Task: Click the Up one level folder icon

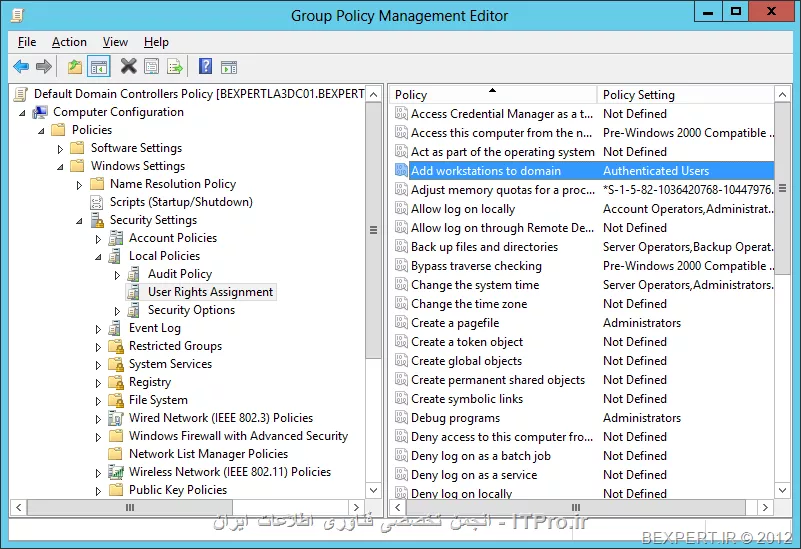Action: (75, 67)
